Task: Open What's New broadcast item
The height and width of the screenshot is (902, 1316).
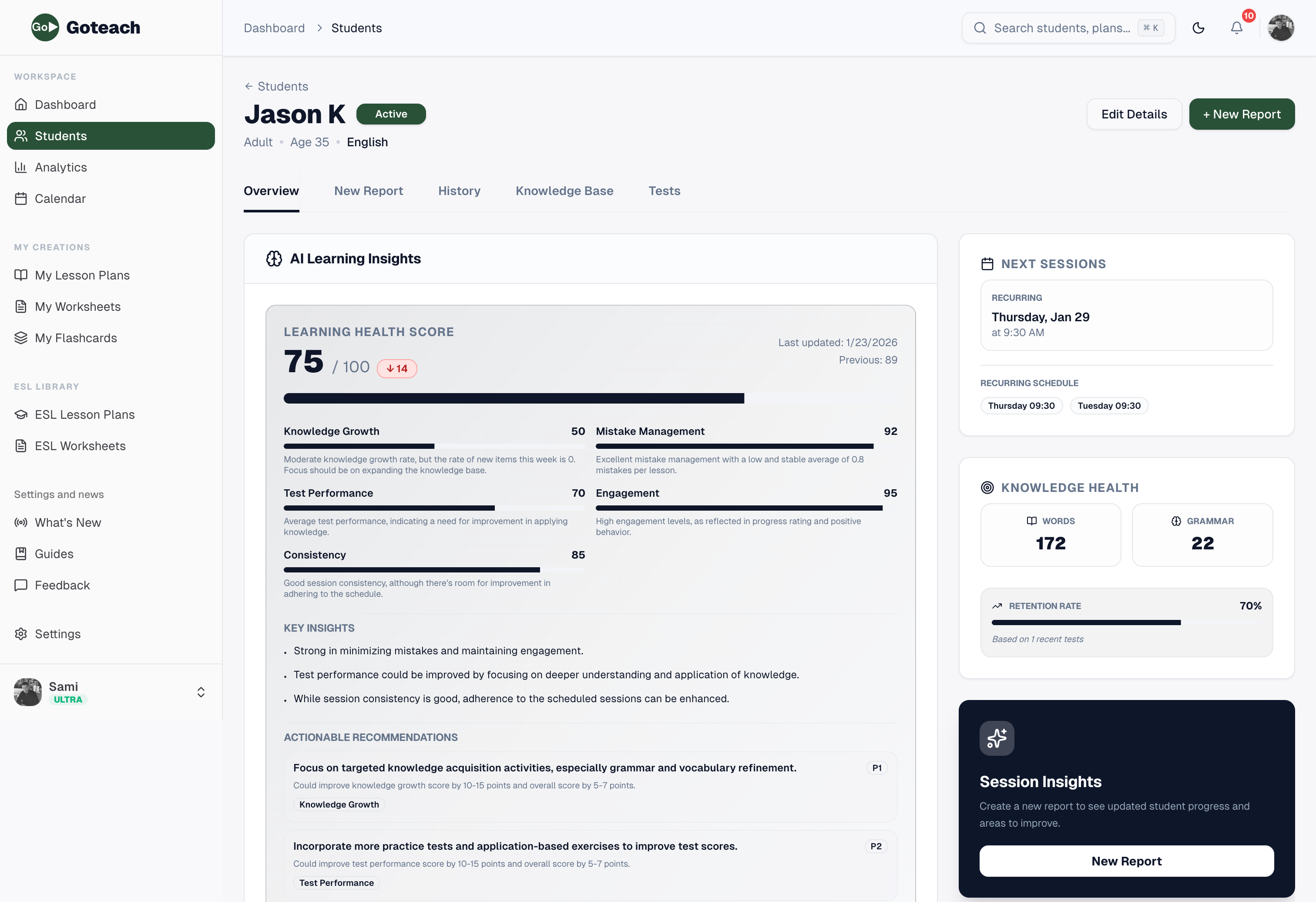Action: (x=67, y=522)
